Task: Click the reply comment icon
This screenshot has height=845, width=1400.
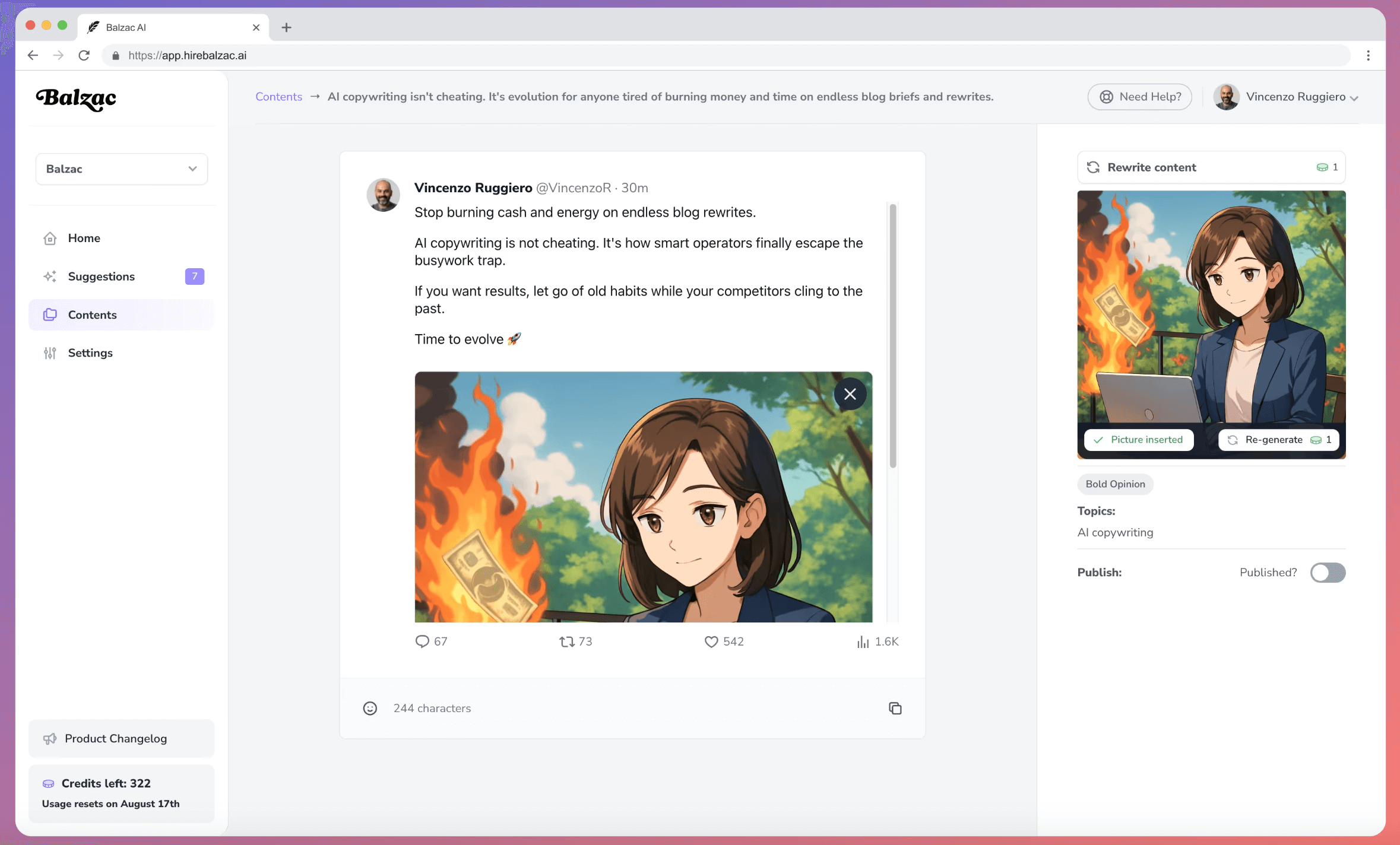Action: [422, 641]
